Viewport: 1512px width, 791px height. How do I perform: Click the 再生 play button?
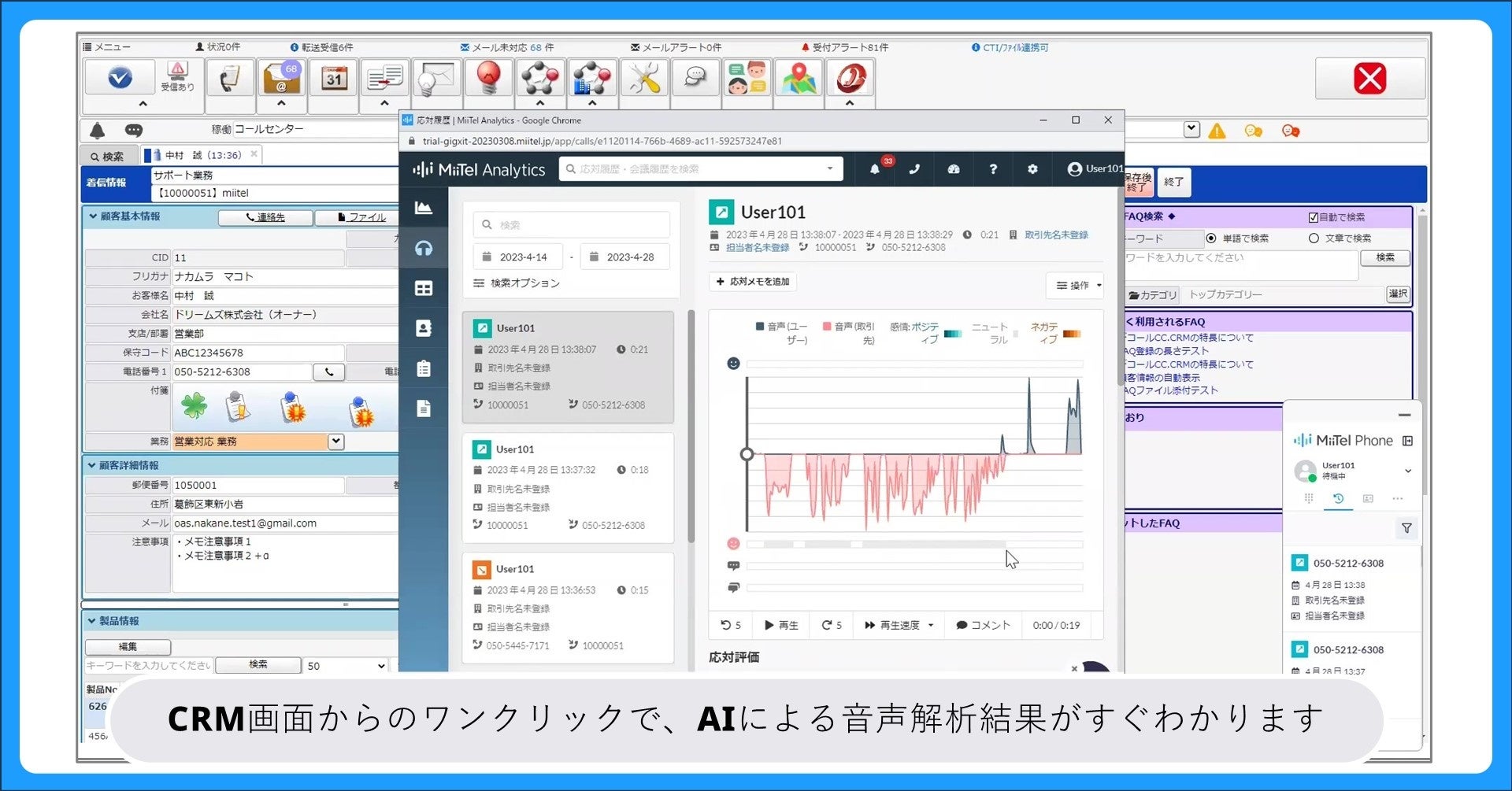[x=781, y=625]
